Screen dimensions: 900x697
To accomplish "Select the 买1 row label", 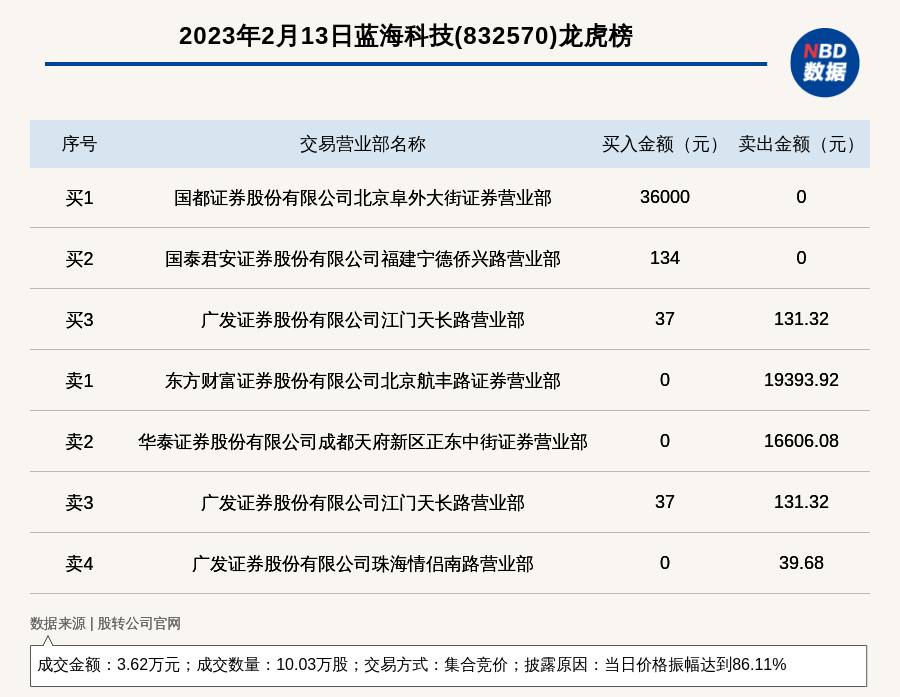I will (x=79, y=198).
